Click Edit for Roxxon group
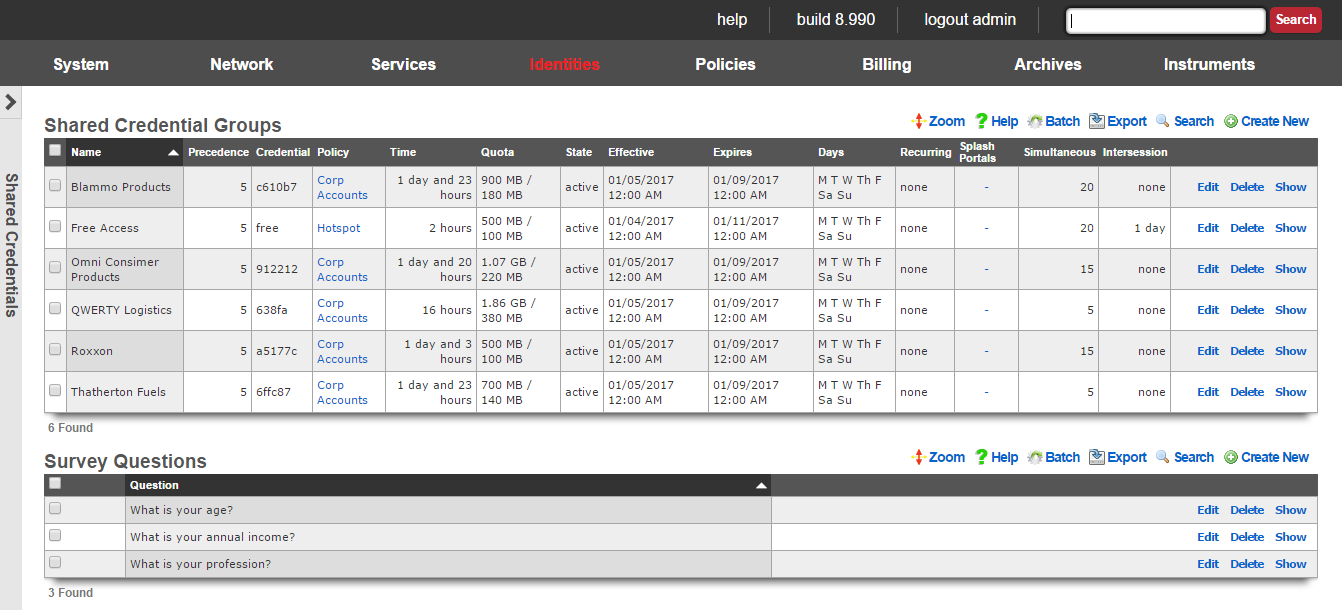1342x610 pixels. point(1208,351)
